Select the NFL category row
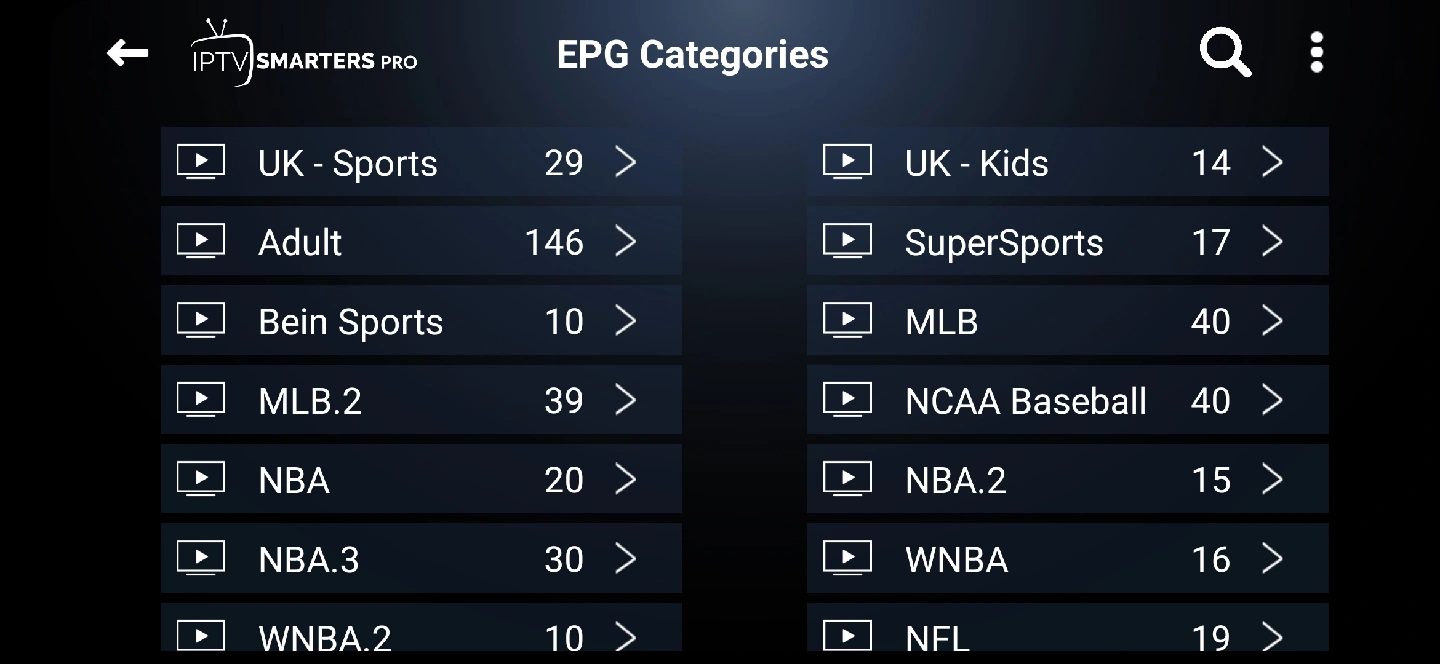This screenshot has height=664, width=1440. pyautogui.click(x=1066, y=635)
